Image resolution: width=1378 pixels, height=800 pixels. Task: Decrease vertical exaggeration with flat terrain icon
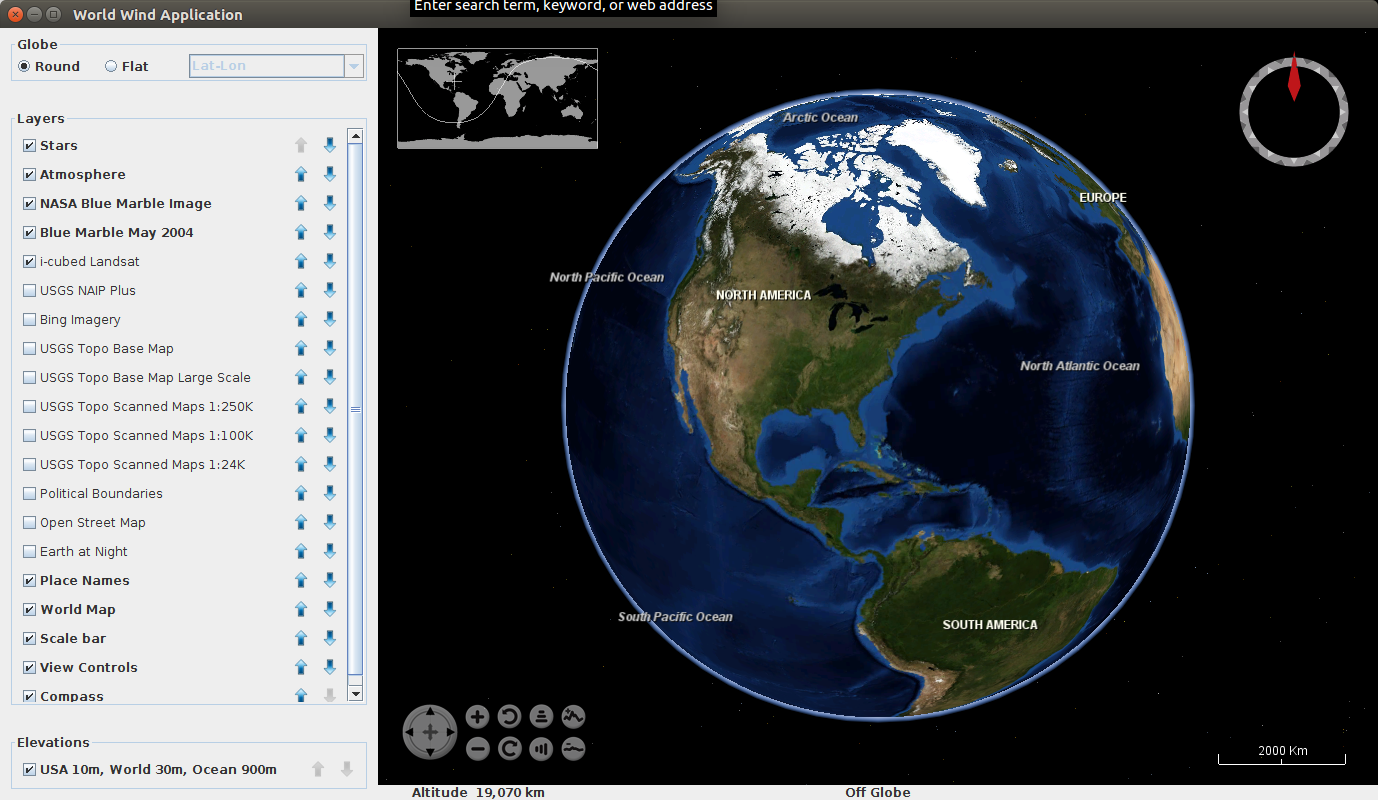573,748
